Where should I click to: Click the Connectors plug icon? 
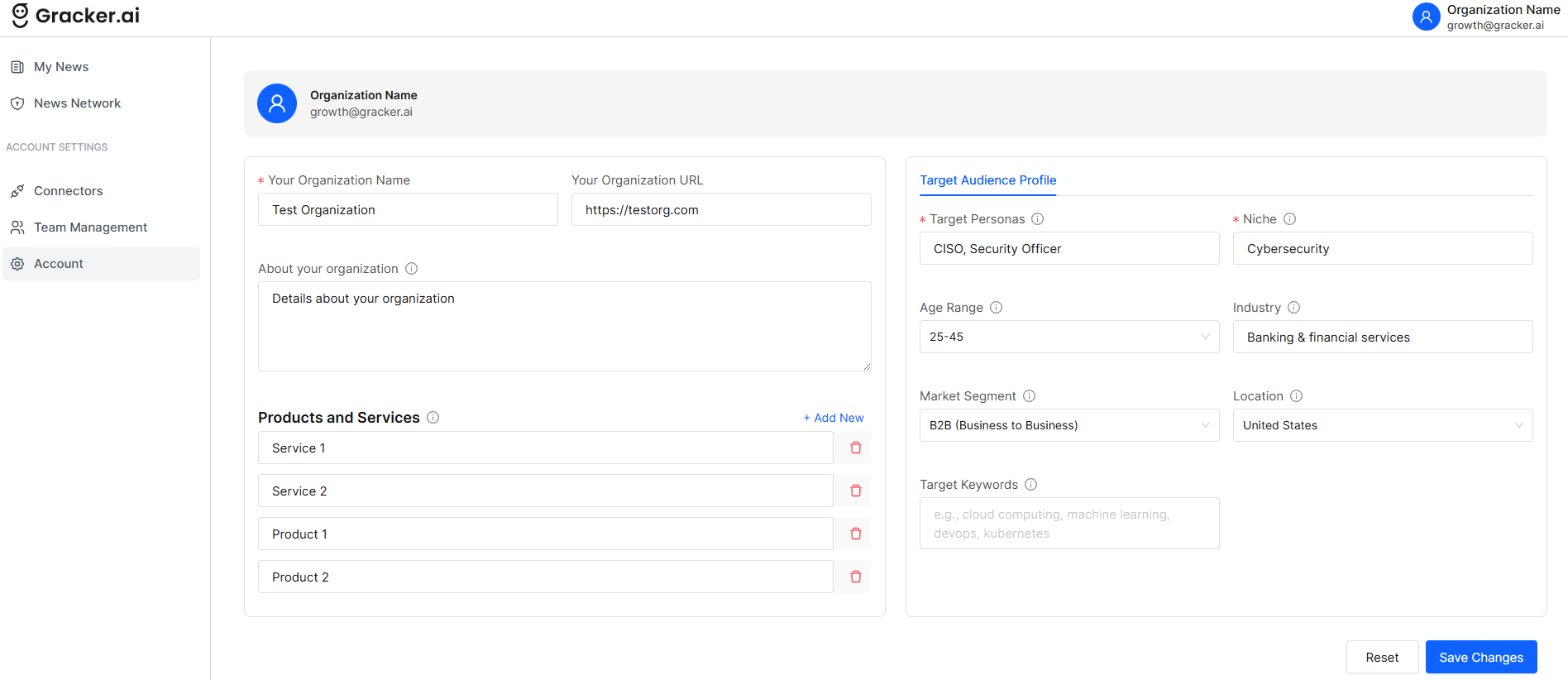click(x=17, y=191)
